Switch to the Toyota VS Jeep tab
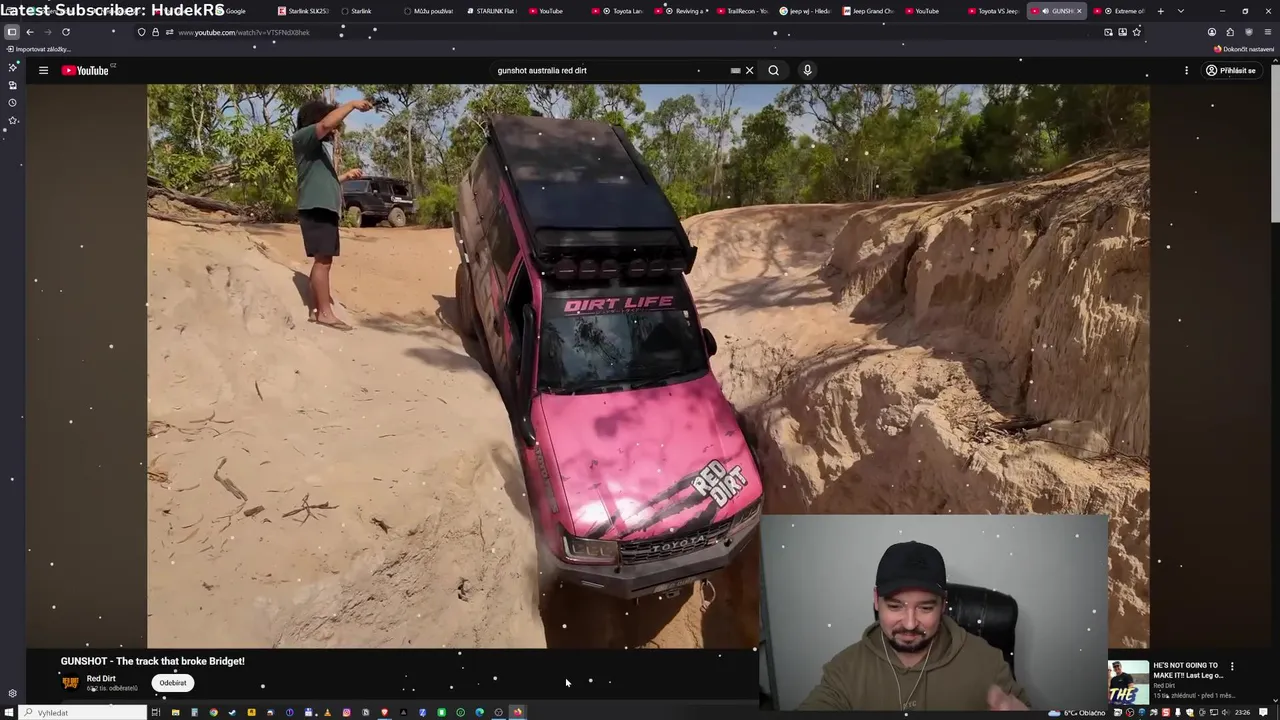Screen dimensions: 1280x720 992,11
